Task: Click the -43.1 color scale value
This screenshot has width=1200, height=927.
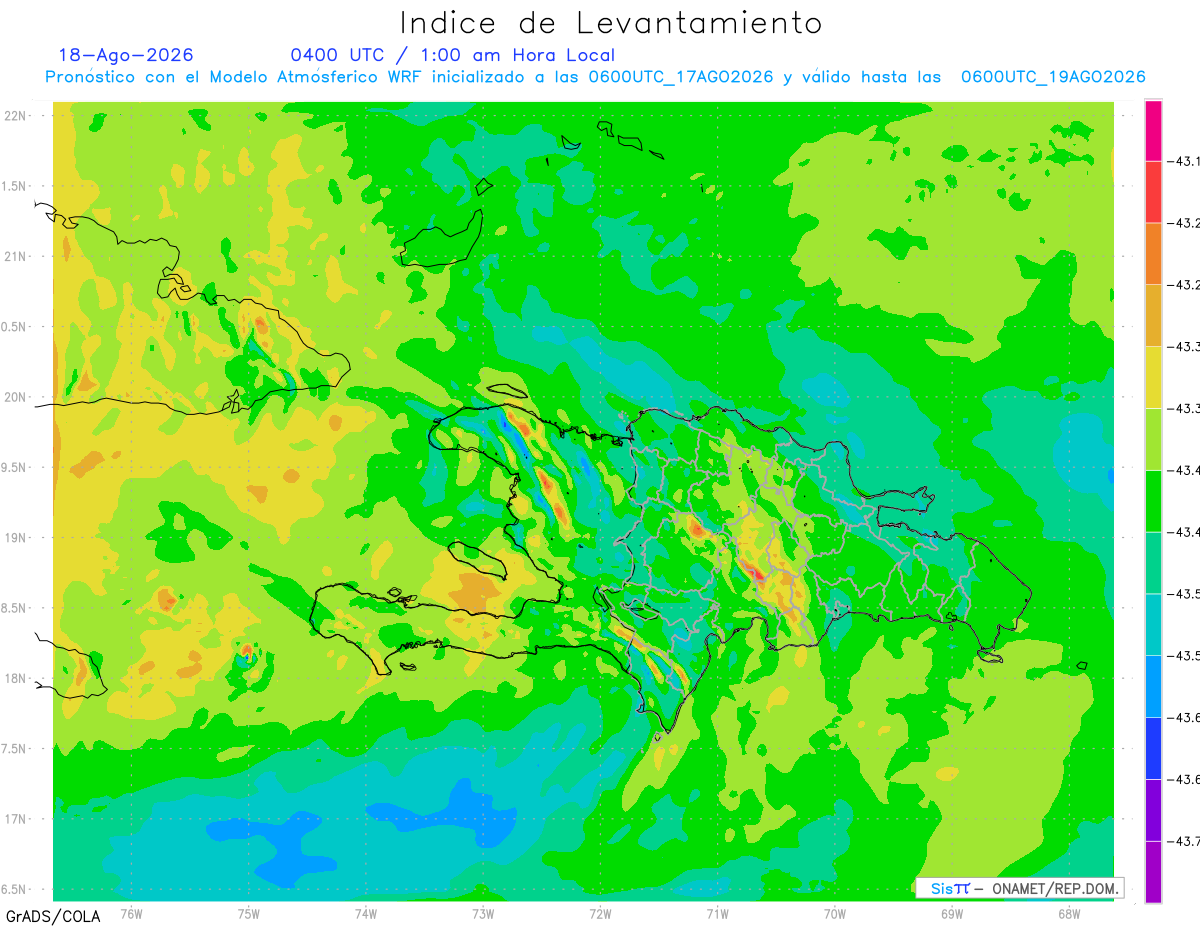Action: pos(1185,161)
